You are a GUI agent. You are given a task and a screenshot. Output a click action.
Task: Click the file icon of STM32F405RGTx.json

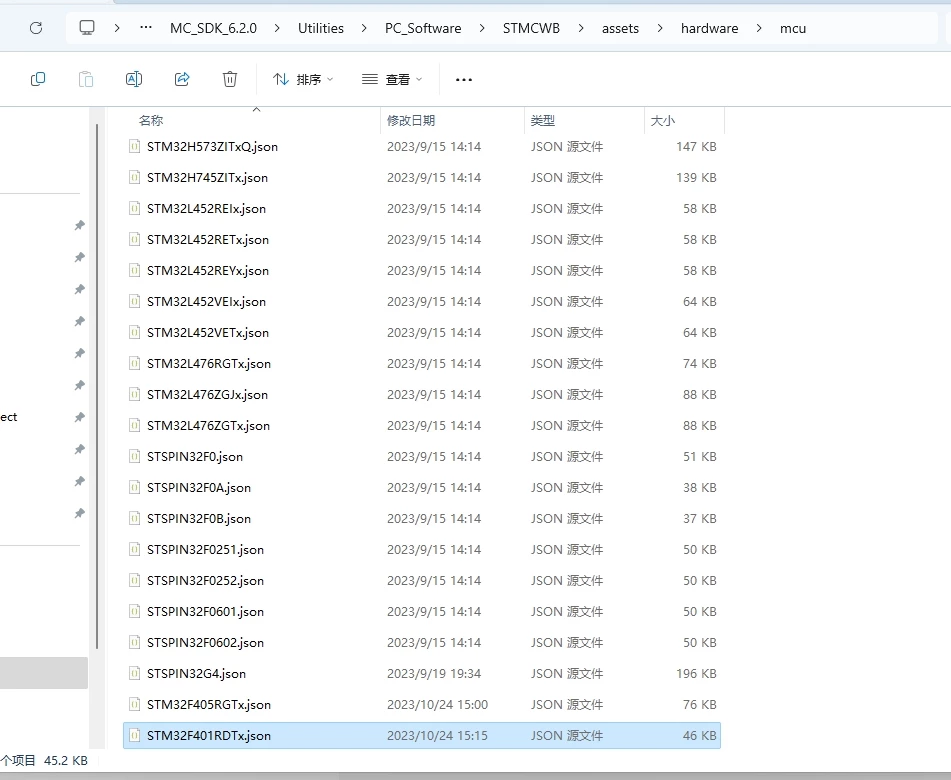135,704
